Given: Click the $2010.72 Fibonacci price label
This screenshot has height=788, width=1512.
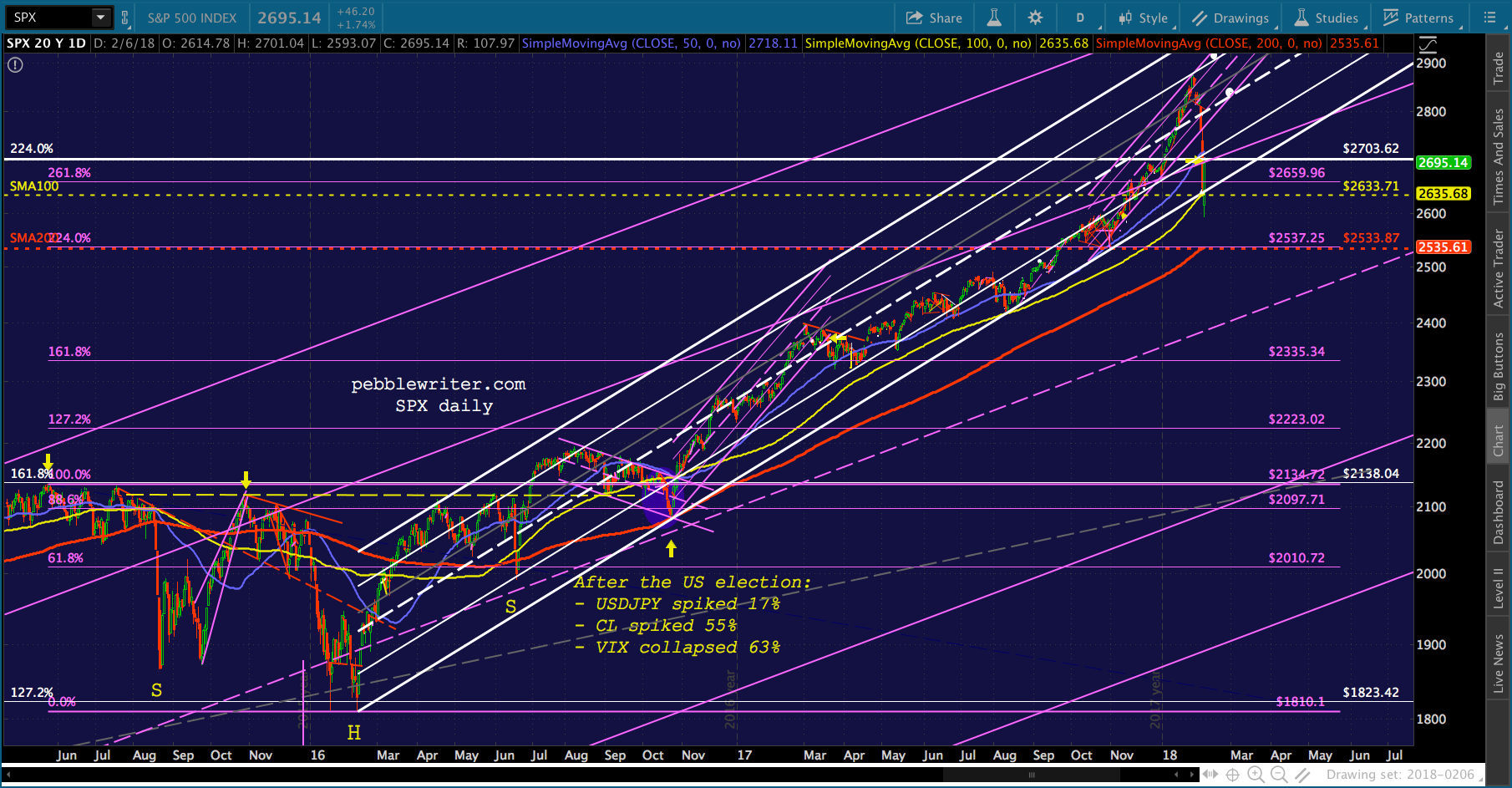Looking at the screenshot, I should 1296,558.
